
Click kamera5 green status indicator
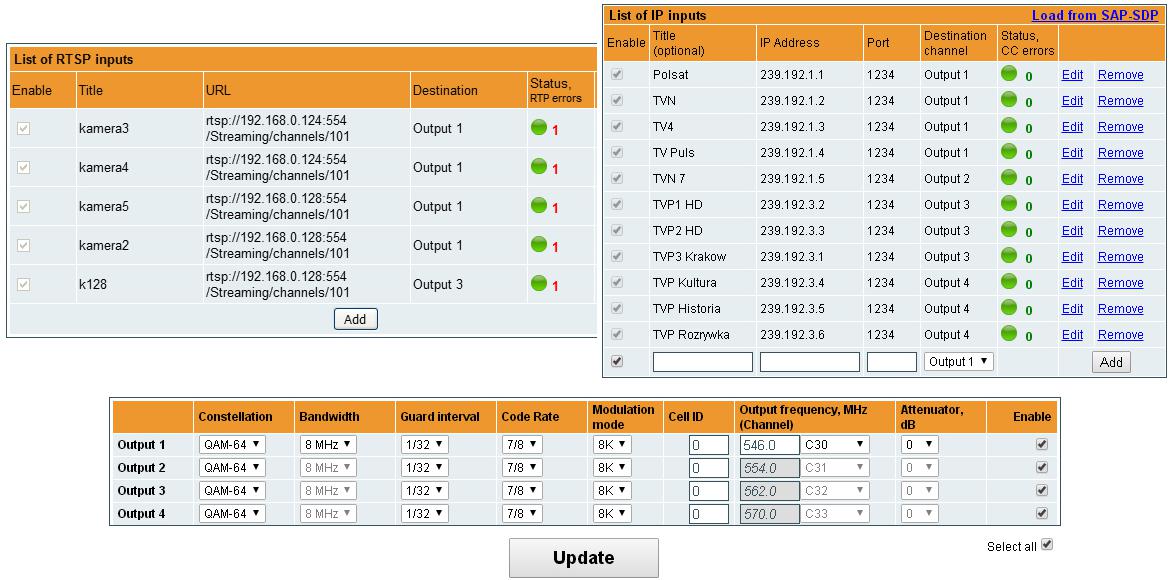[x=539, y=205]
